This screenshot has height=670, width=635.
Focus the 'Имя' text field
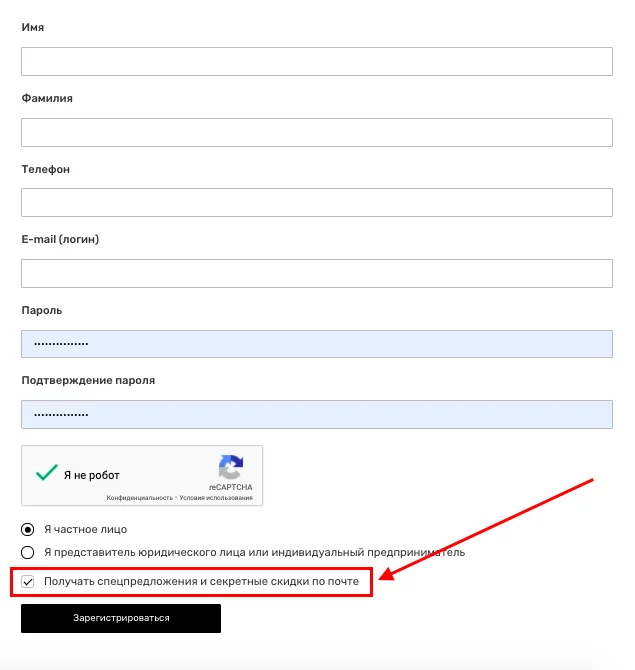316,62
